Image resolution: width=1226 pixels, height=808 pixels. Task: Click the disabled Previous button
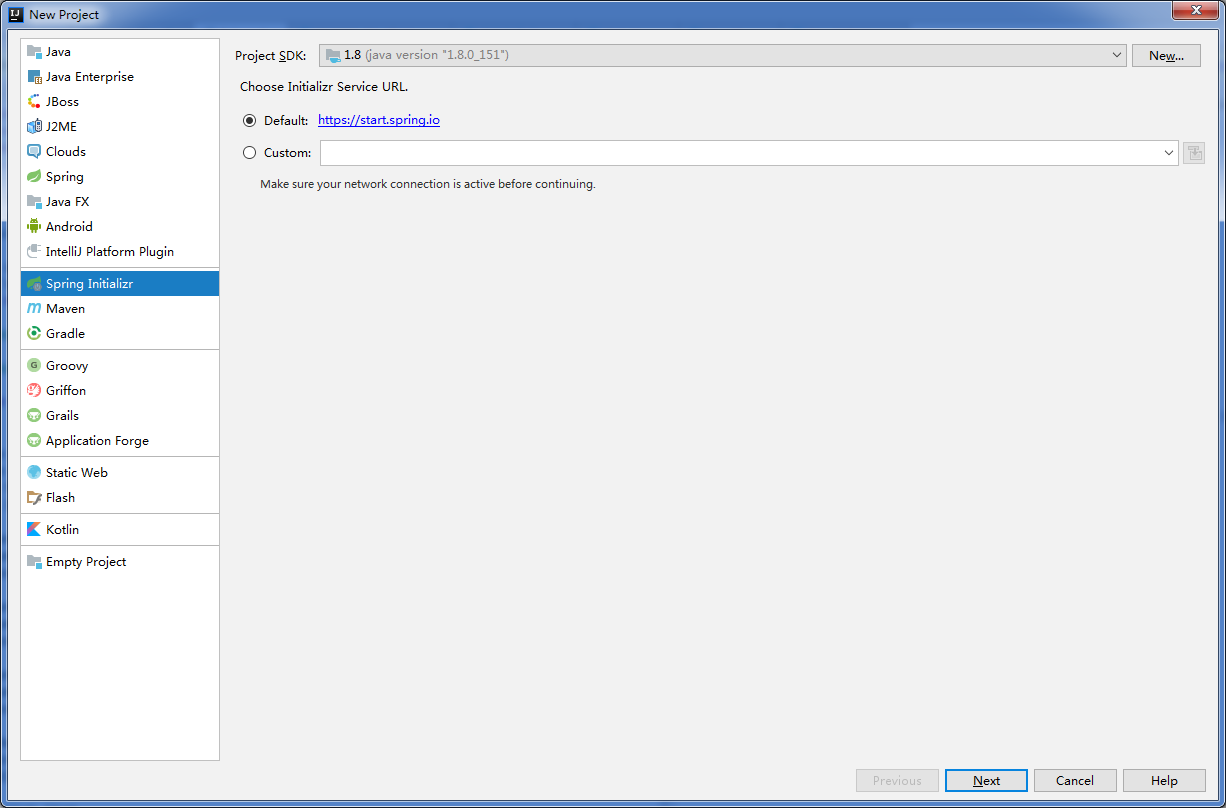(x=897, y=781)
